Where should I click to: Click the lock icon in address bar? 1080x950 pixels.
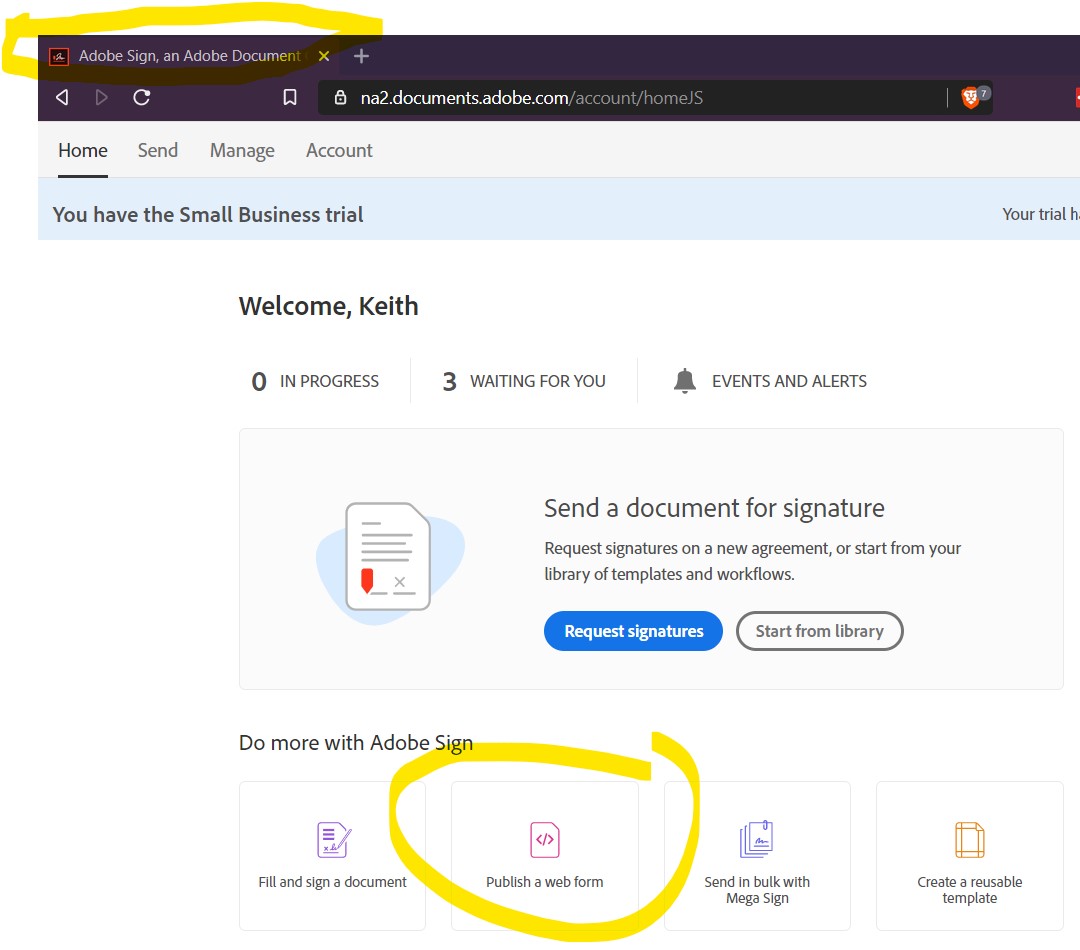[340, 98]
